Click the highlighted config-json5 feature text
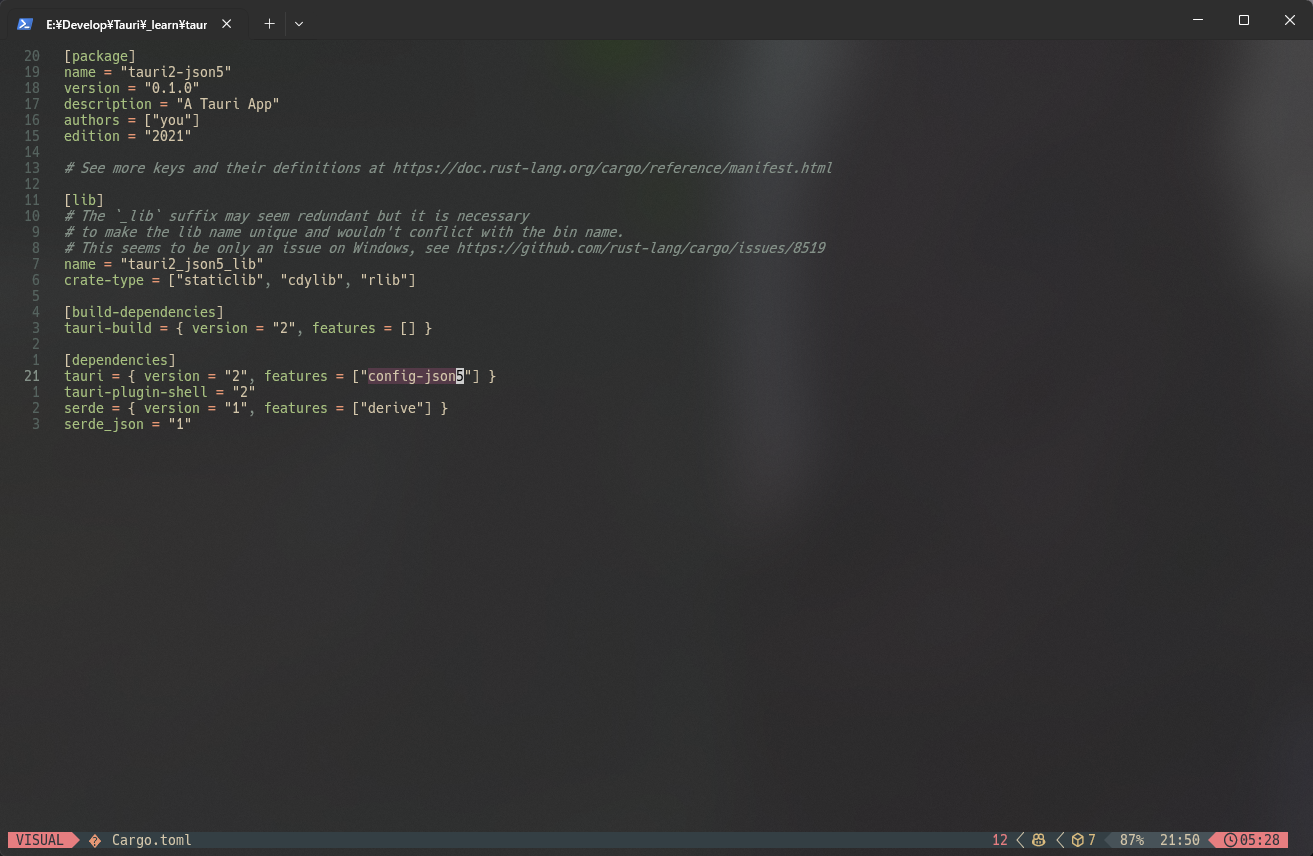 [416, 376]
